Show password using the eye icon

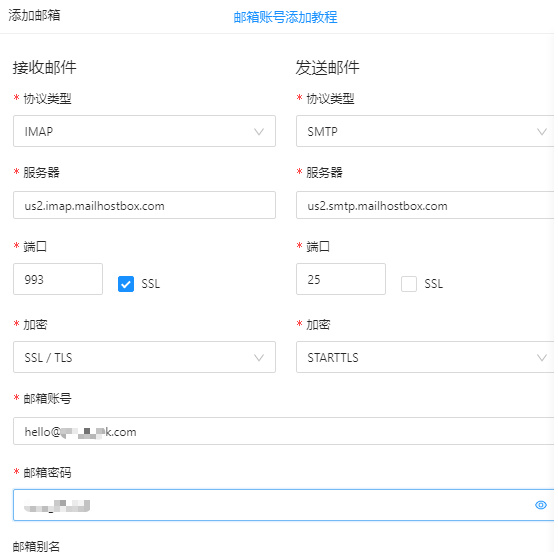[541, 505]
